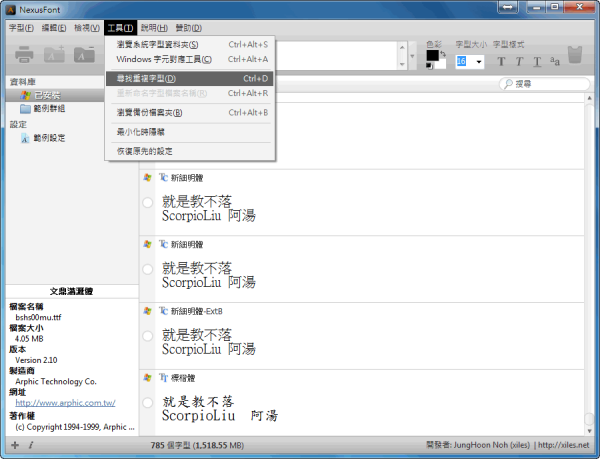This screenshot has height=459, width=600.
Task: Reset default colors small icon
Action: point(429,66)
